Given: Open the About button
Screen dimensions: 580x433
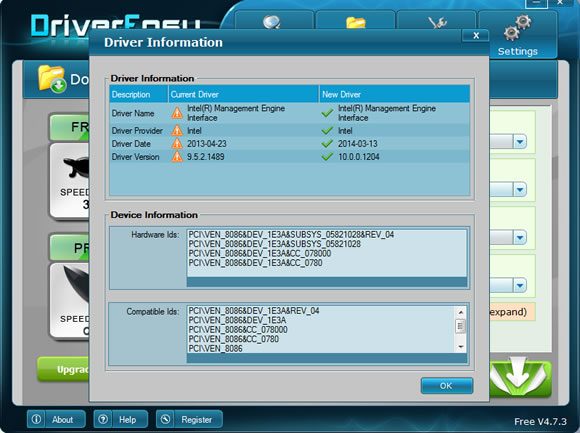Looking at the screenshot, I should [x=56, y=419].
